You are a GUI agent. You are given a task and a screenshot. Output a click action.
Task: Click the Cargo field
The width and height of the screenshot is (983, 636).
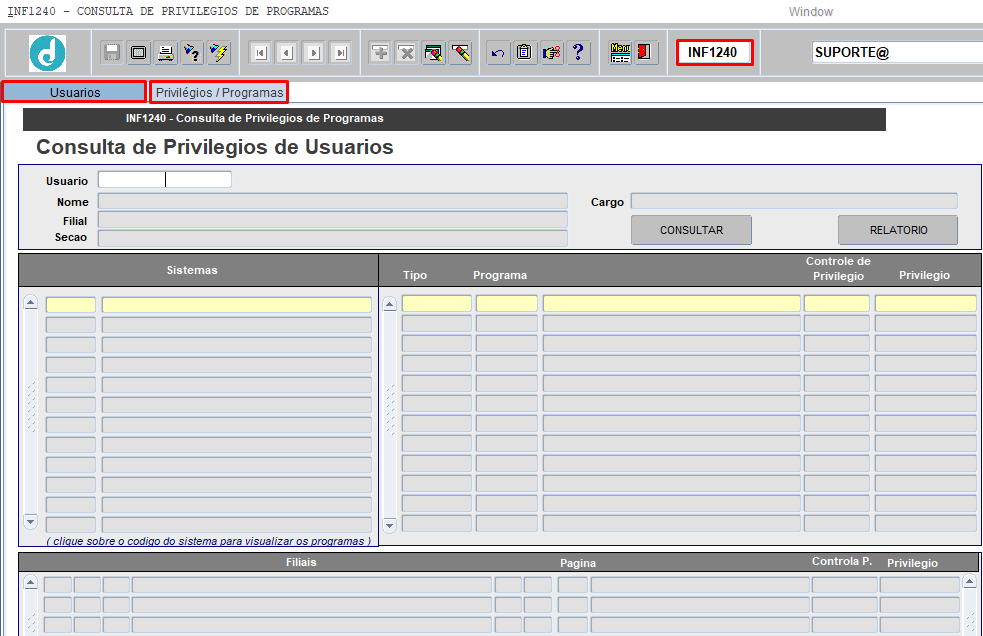pos(794,201)
